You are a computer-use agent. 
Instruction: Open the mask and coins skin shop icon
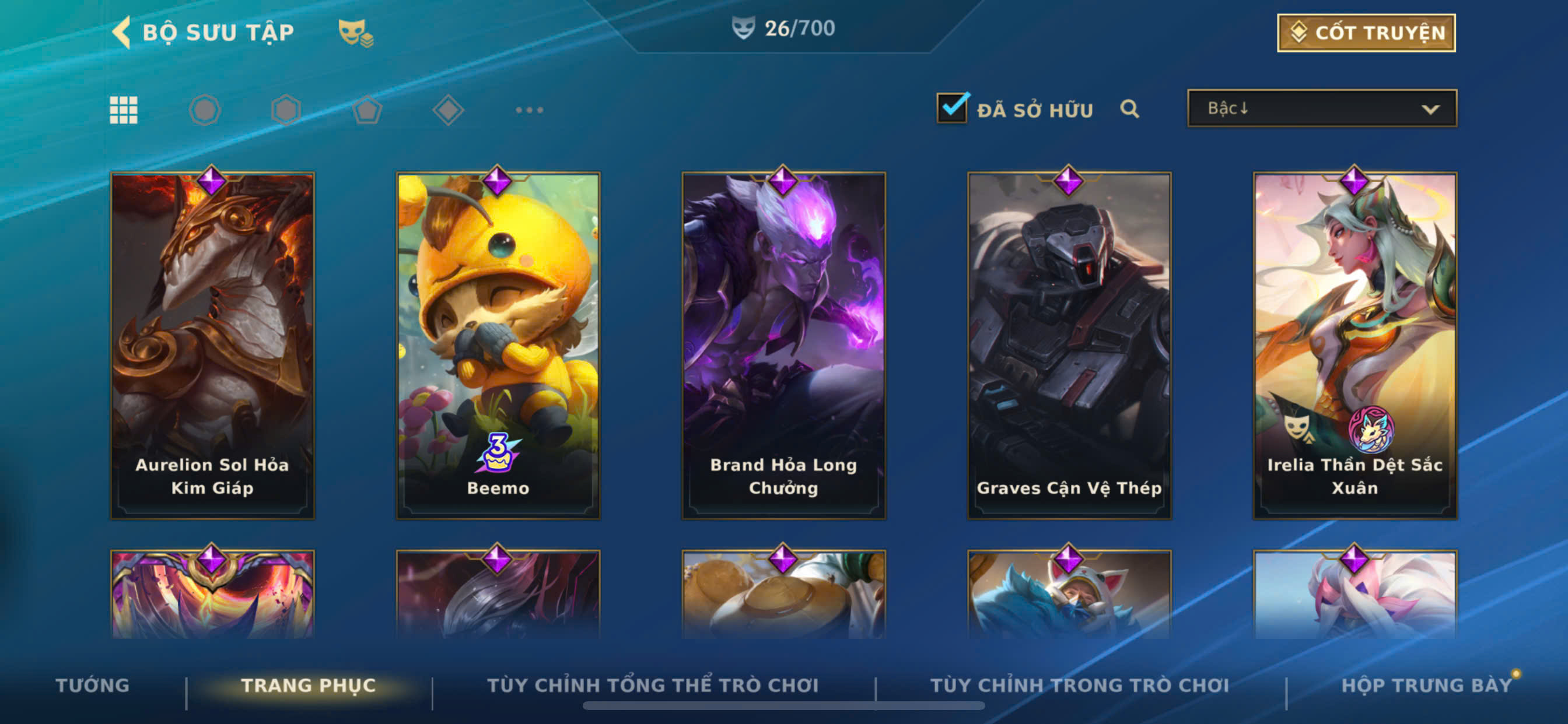click(x=356, y=32)
